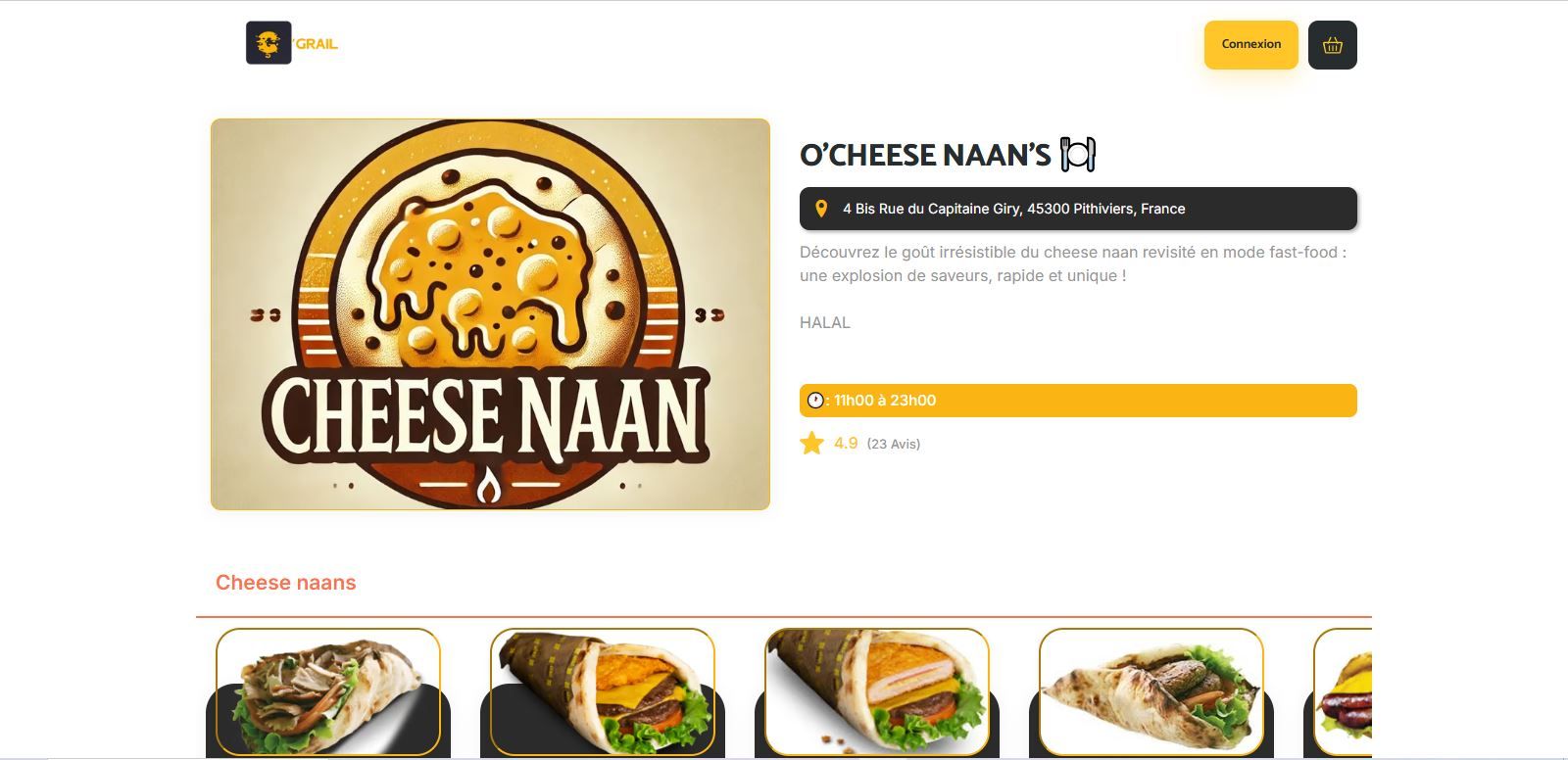This screenshot has height=760, width=1568.
Task: Click the location pin icon
Action: [821, 209]
